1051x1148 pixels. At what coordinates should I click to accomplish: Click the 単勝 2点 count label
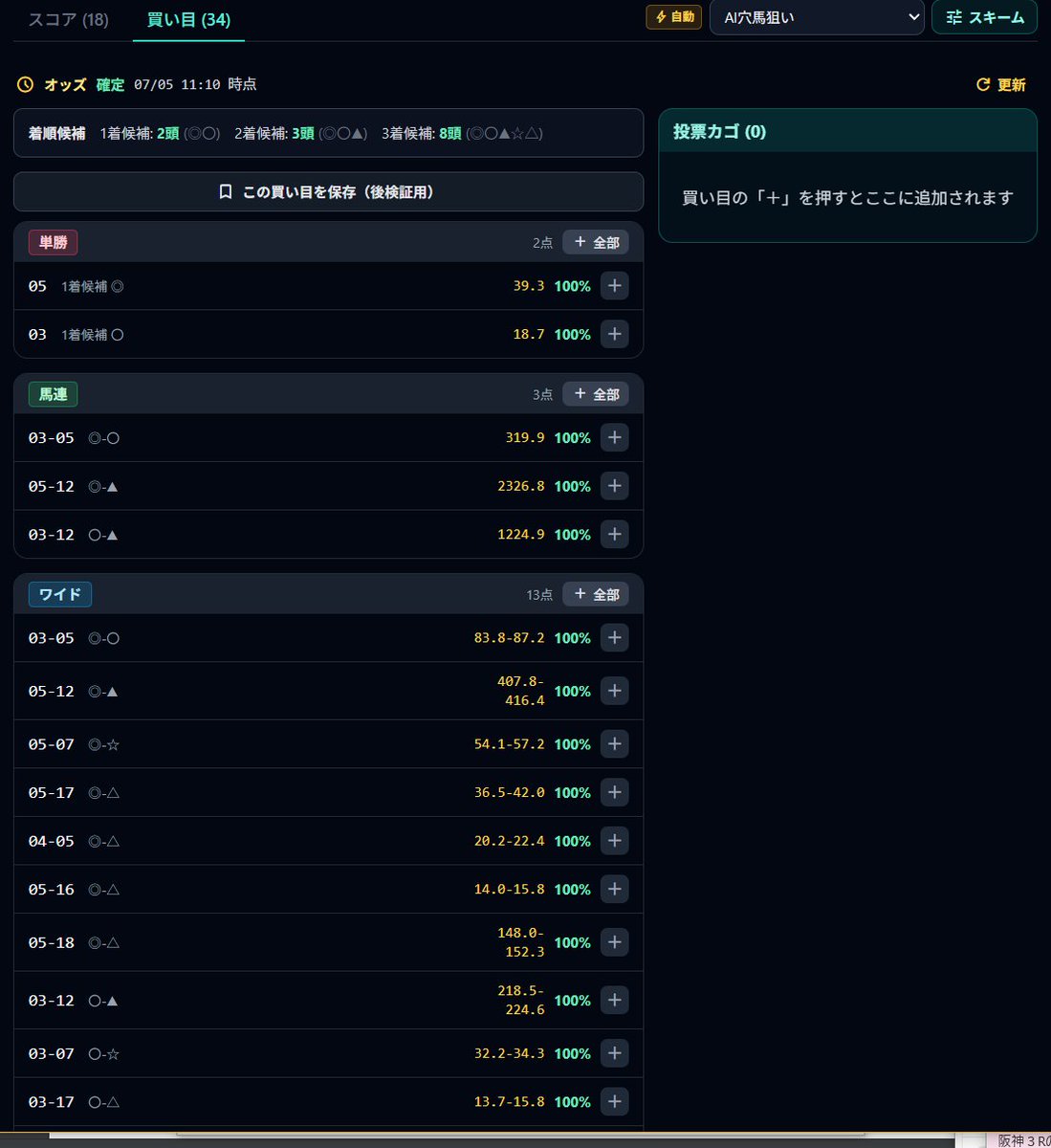pos(542,243)
